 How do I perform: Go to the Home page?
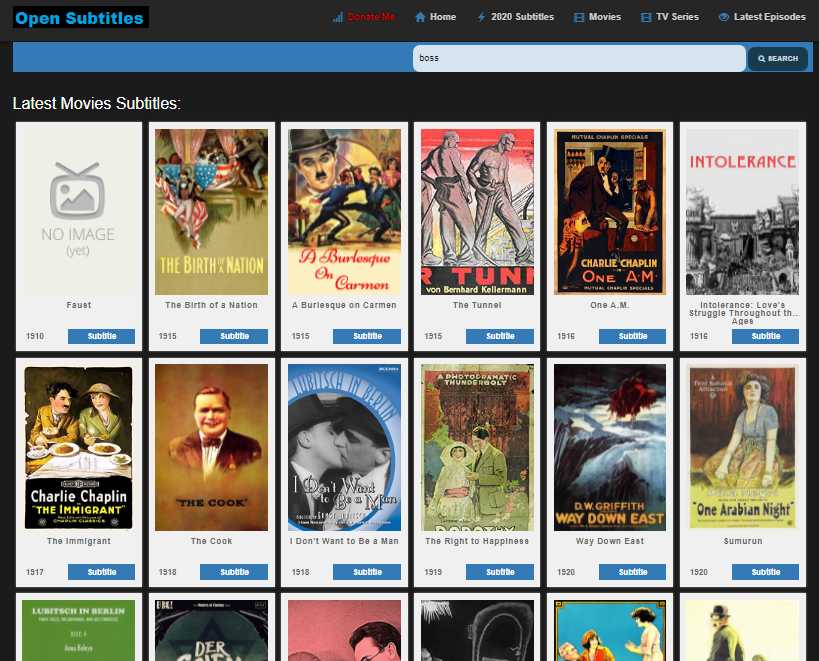[x=443, y=17]
